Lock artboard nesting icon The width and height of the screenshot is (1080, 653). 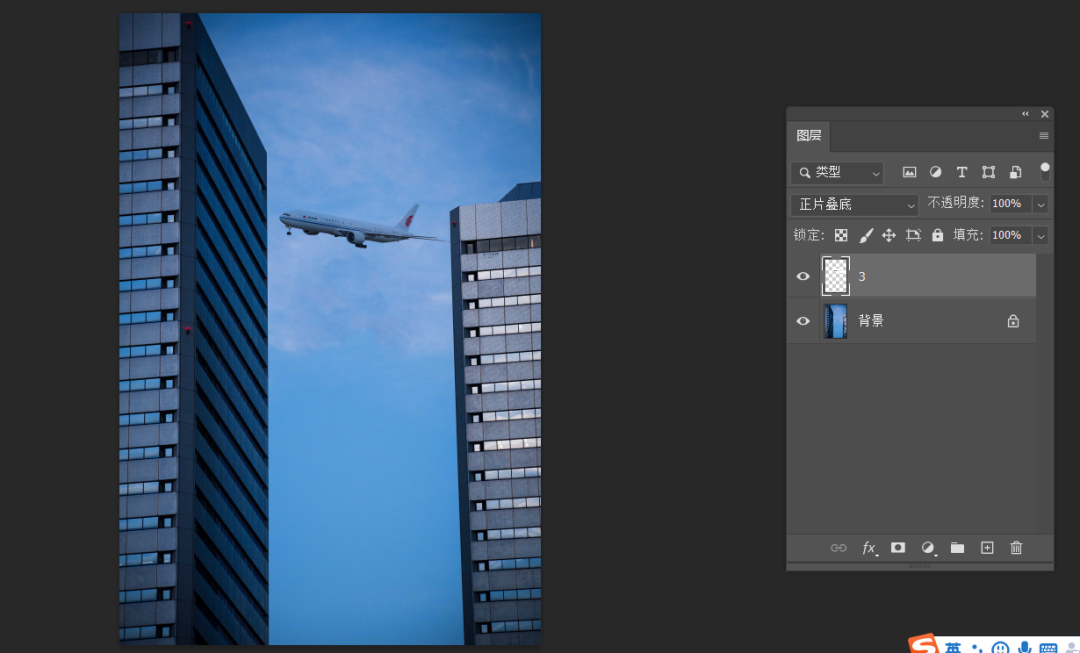click(913, 236)
